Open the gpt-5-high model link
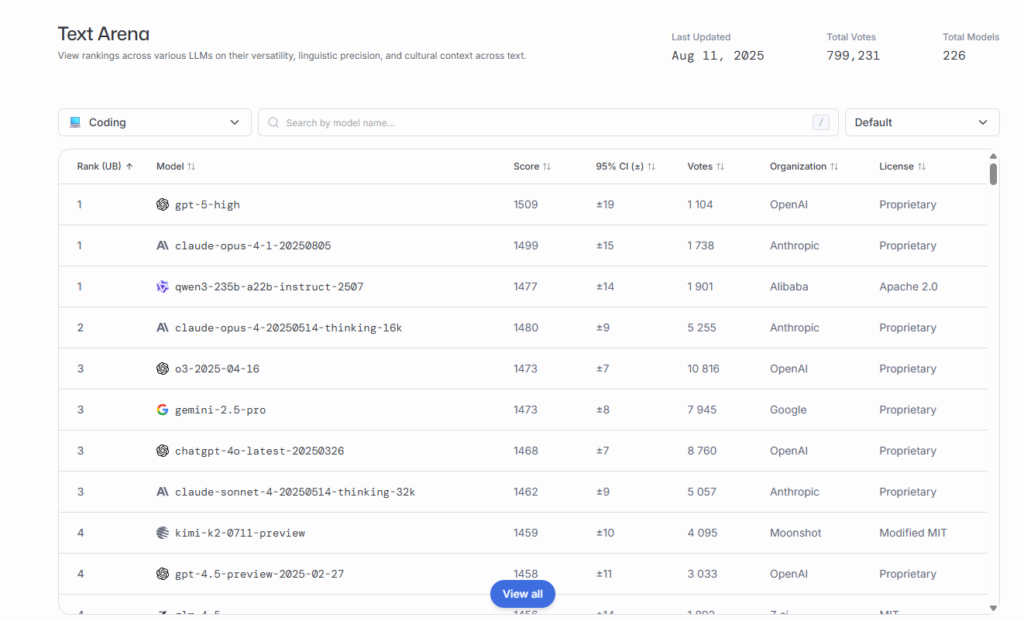 point(207,204)
